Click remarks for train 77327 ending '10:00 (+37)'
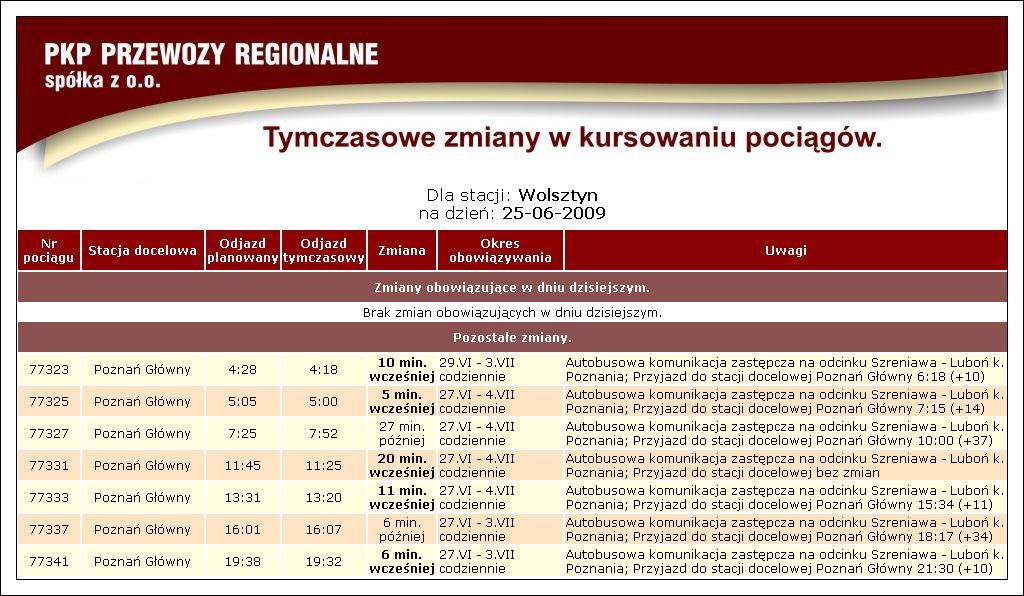This screenshot has height=596, width=1024. [x=785, y=433]
